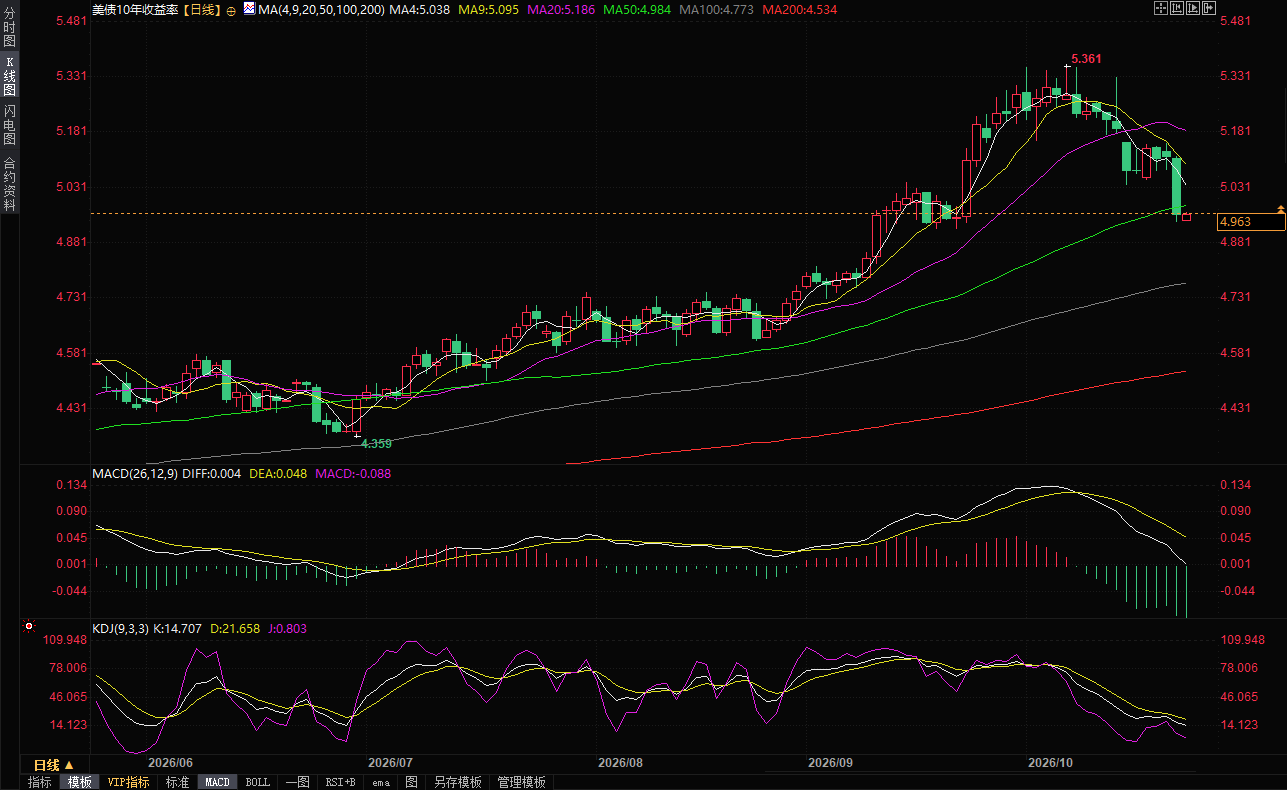Click the jump-to-start chart icon

1177,8
